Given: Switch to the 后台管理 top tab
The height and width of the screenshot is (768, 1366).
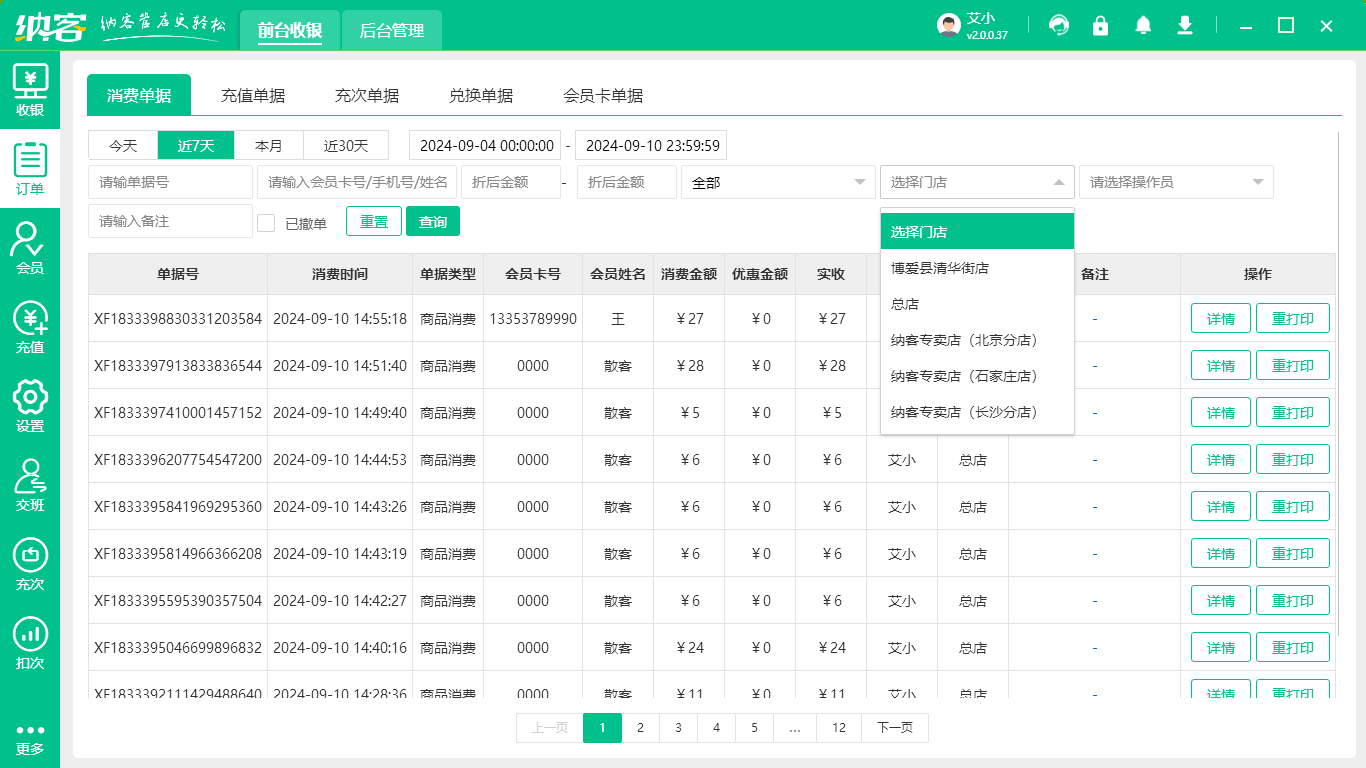Looking at the screenshot, I should click(392, 31).
